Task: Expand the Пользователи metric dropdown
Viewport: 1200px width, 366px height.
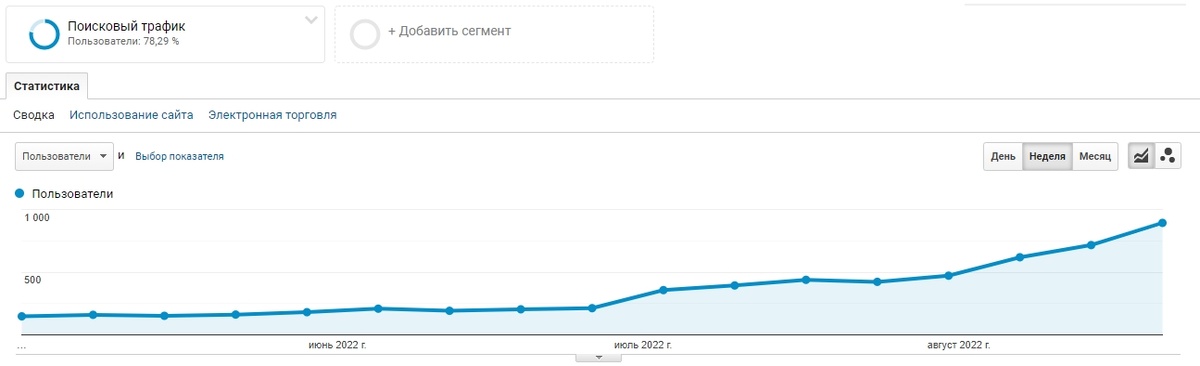Action: (64, 157)
